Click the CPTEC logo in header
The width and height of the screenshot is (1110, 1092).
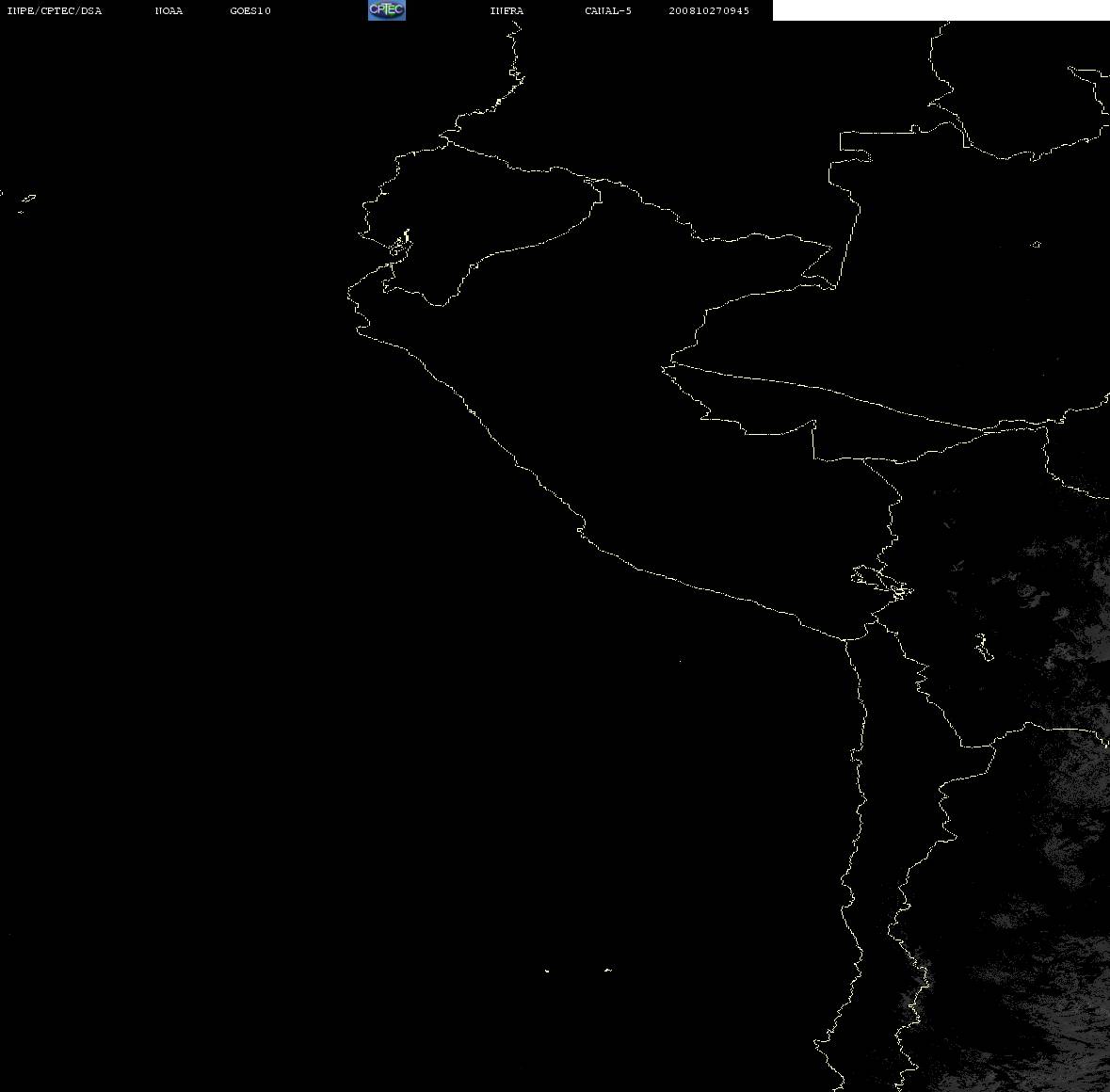[x=387, y=10]
